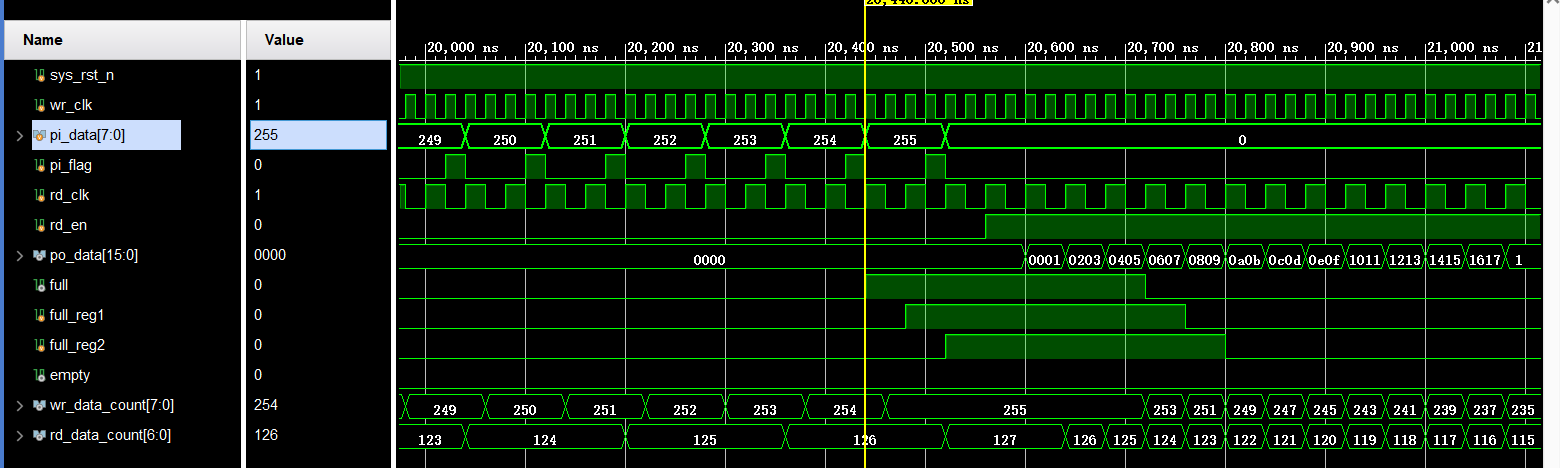This screenshot has width=1560, height=468.
Task: Click the yellow cursor time label
Action: [x=918, y=3]
